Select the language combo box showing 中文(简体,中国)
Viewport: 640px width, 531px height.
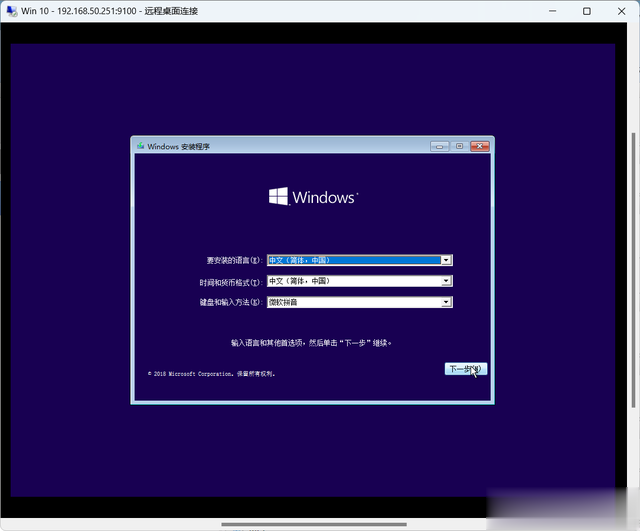point(360,260)
